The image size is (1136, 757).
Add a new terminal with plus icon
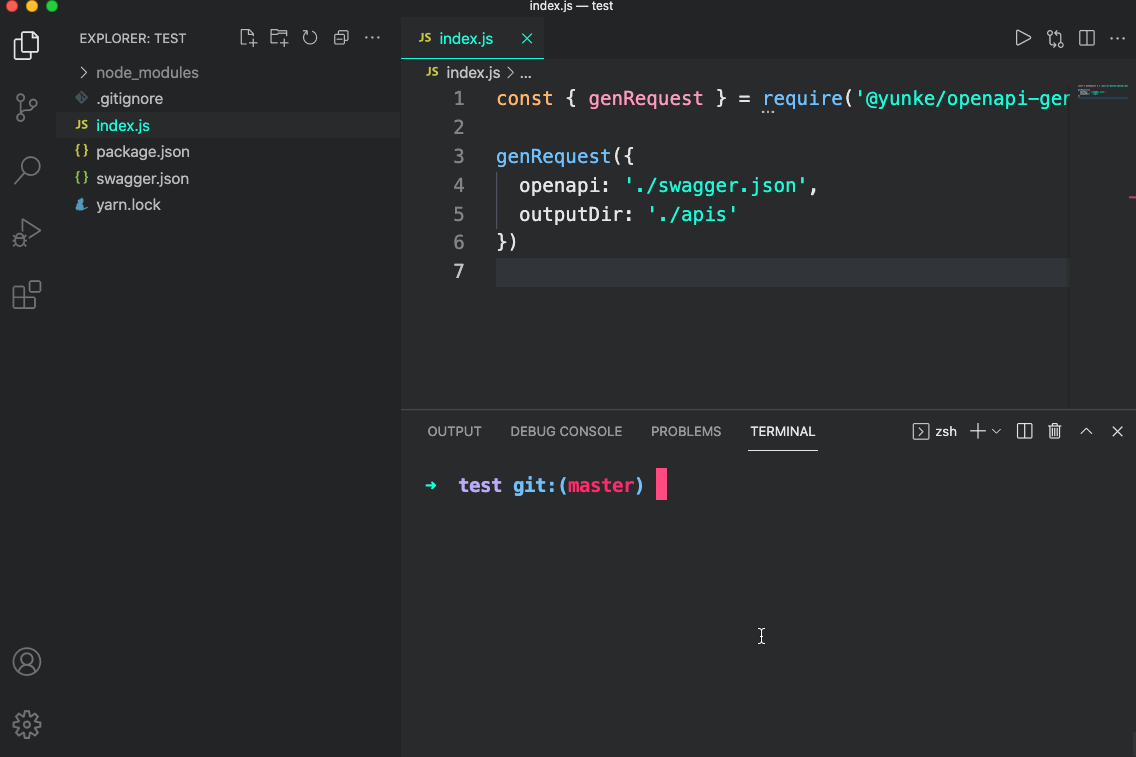[x=977, y=432]
